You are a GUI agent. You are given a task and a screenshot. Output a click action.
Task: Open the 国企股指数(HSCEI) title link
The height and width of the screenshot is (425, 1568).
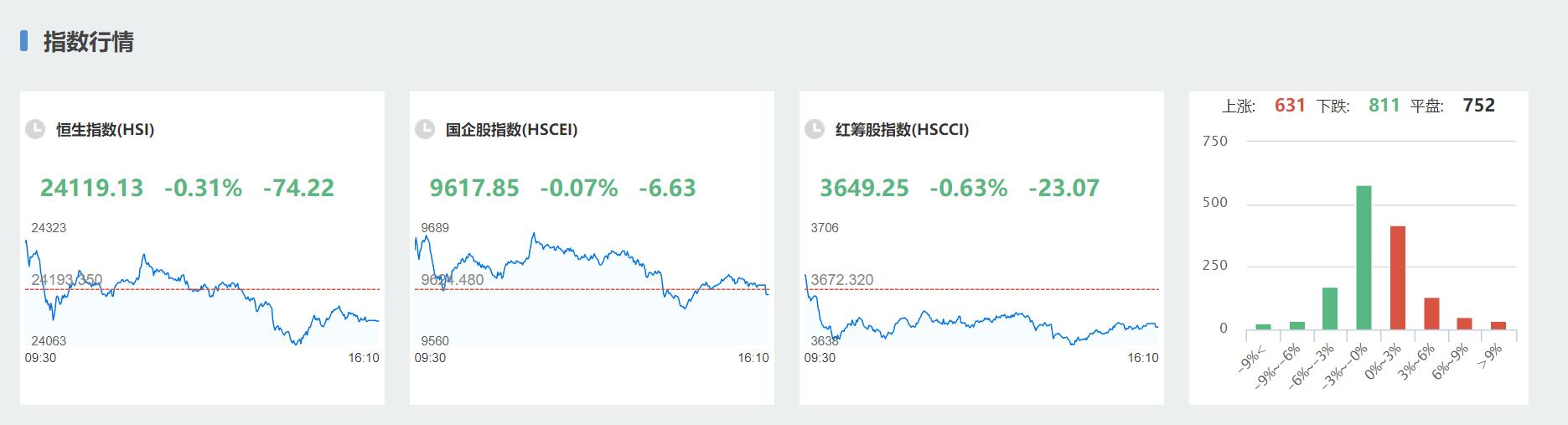(511, 130)
